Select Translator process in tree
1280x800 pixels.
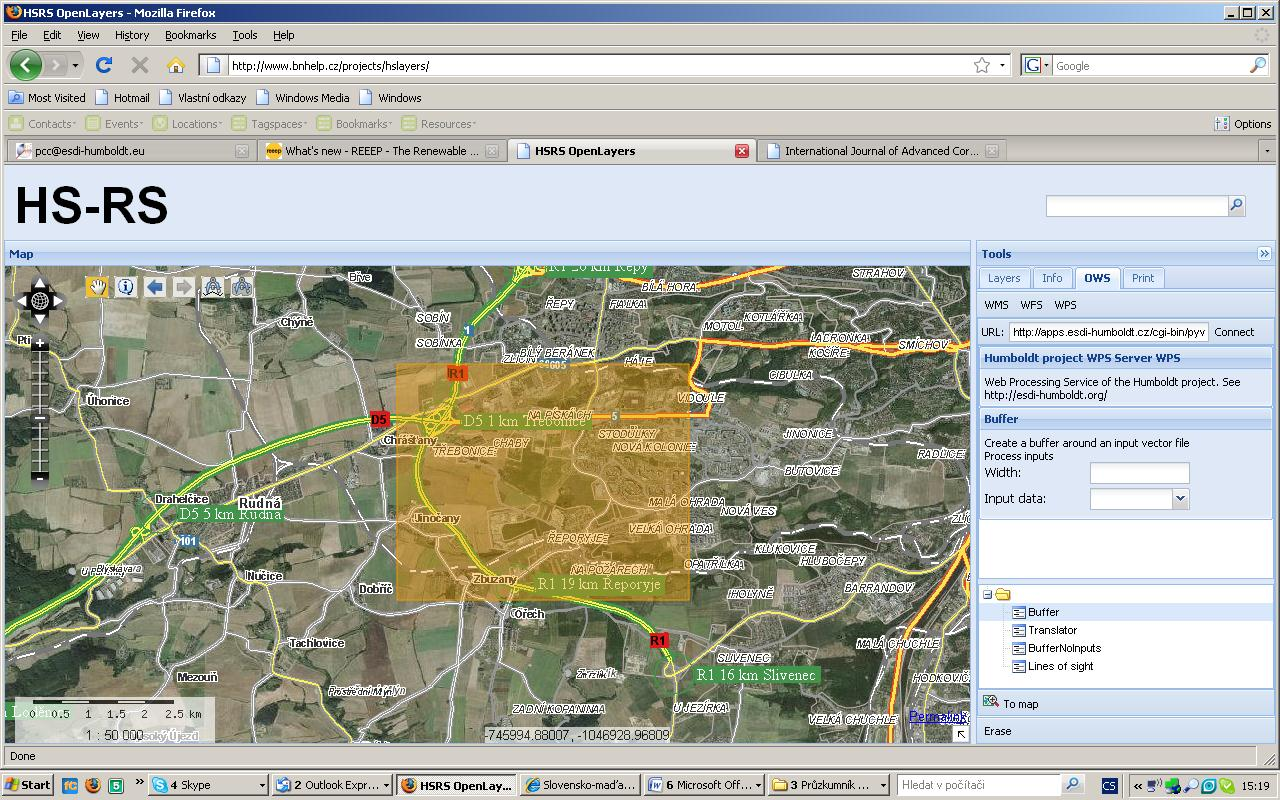(x=1053, y=630)
